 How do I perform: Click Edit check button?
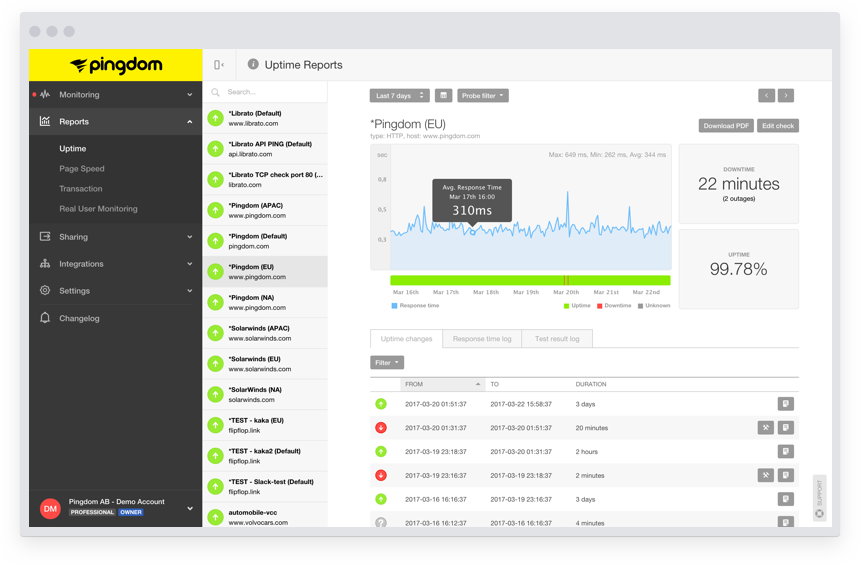pos(778,126)
